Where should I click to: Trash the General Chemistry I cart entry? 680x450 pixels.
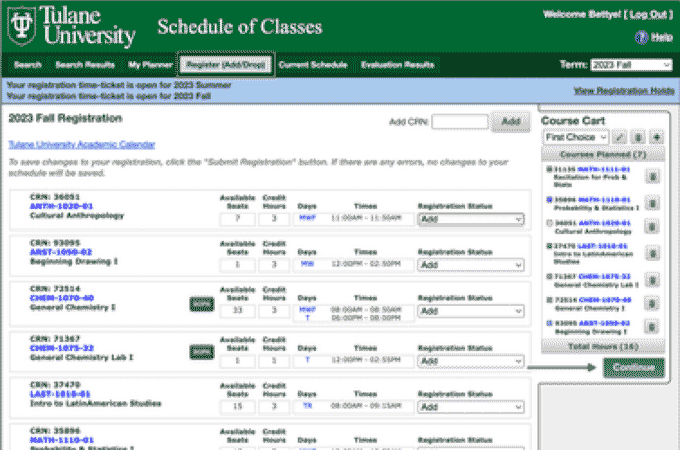coord(652,303)
